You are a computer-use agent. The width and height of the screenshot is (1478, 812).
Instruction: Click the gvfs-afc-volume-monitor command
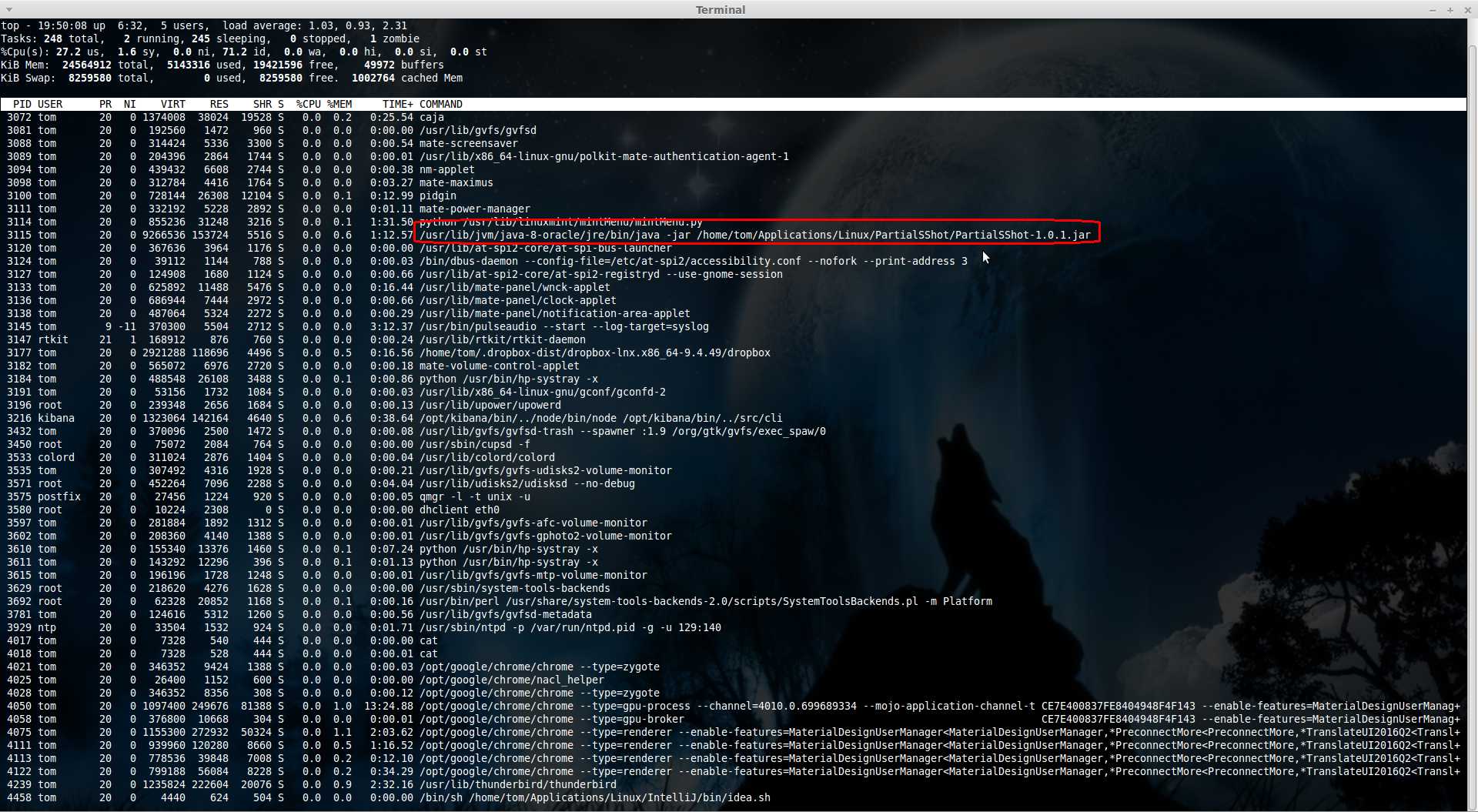point(533,523)
